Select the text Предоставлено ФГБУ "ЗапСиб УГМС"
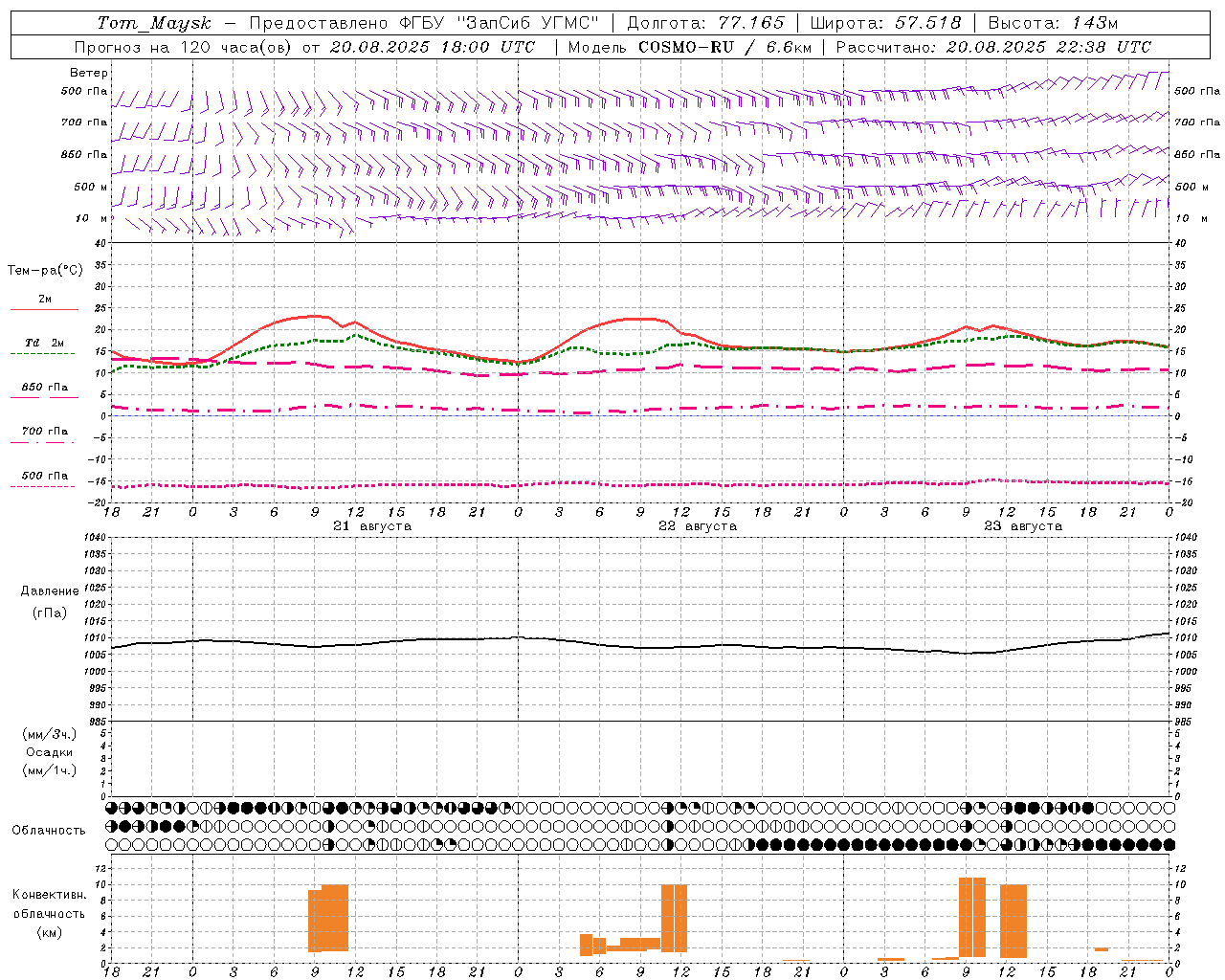1225x980 pixels. (424, 23)
